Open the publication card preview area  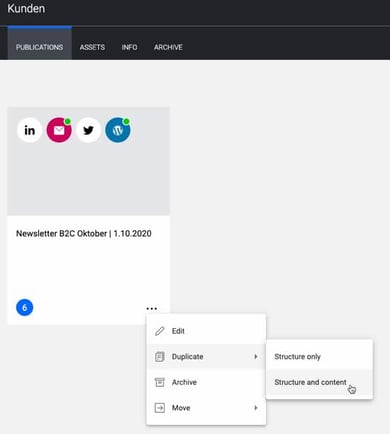(x=89, y=161)
